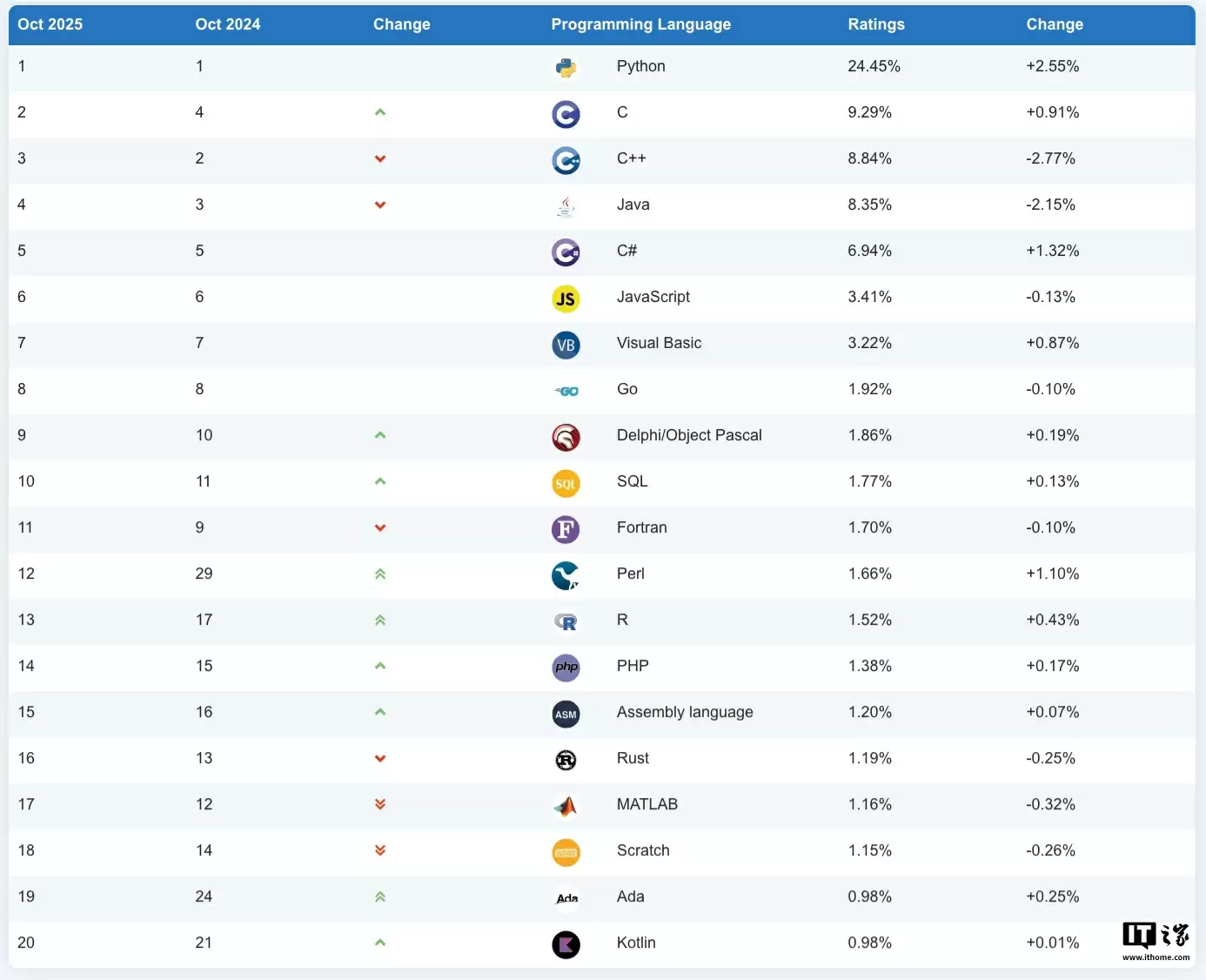The height and width of the screenshot is (980, 1206).
Task: Click the Delphi/Object Pascal language name
Action: (x=688, y=435)
